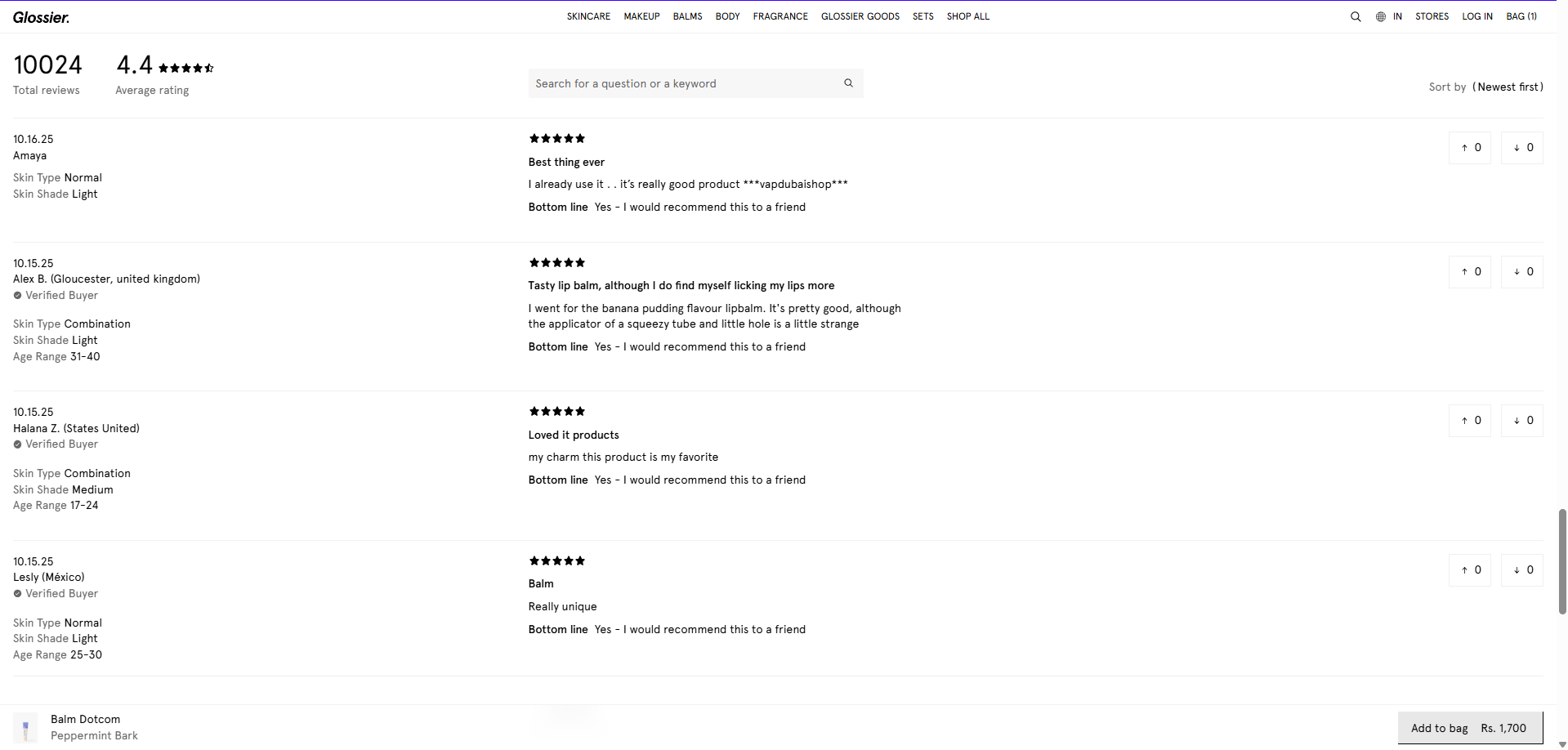This screenshot has height=750, width=1568.
Task: Upvote Lesly's 'Balm' review
Action: pyautogui.click(x=1470, y=570)
